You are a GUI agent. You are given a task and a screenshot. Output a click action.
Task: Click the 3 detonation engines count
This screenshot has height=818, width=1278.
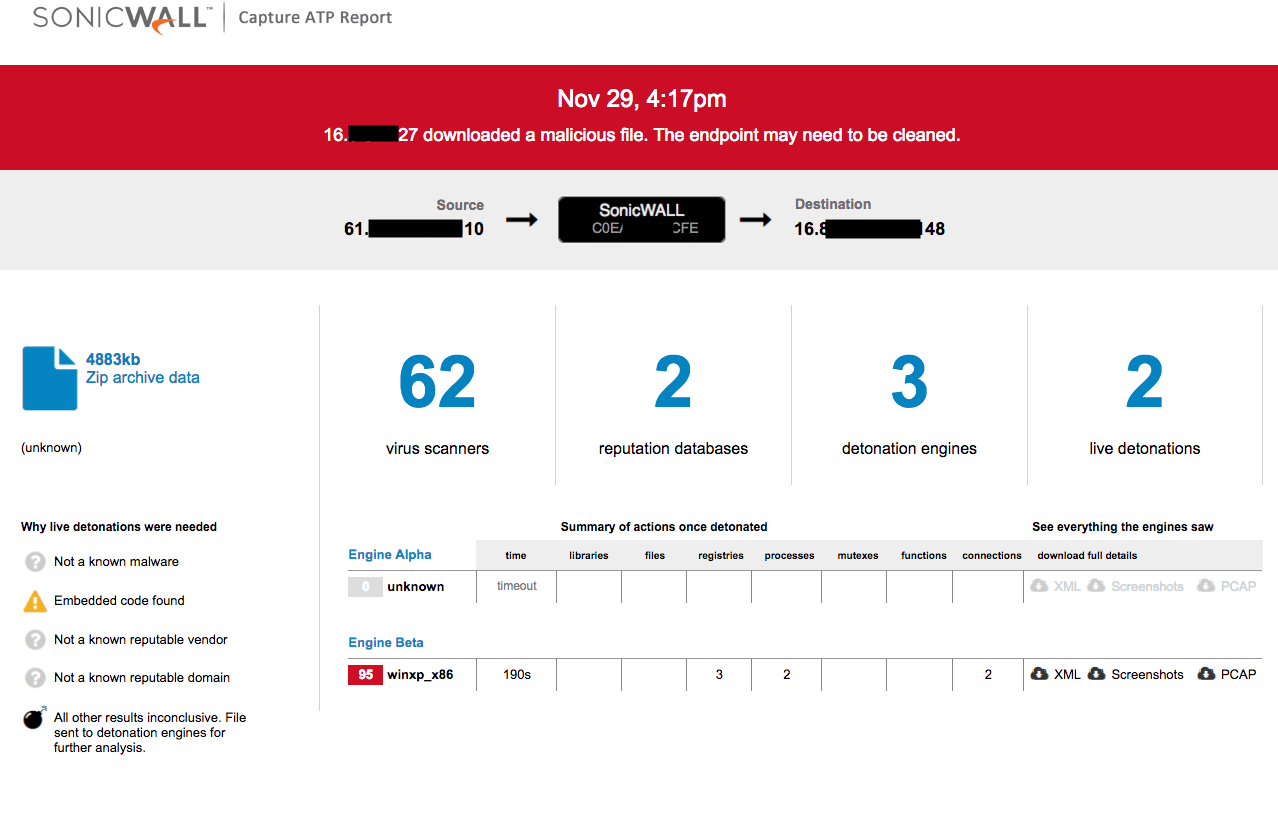pos(909,383)
